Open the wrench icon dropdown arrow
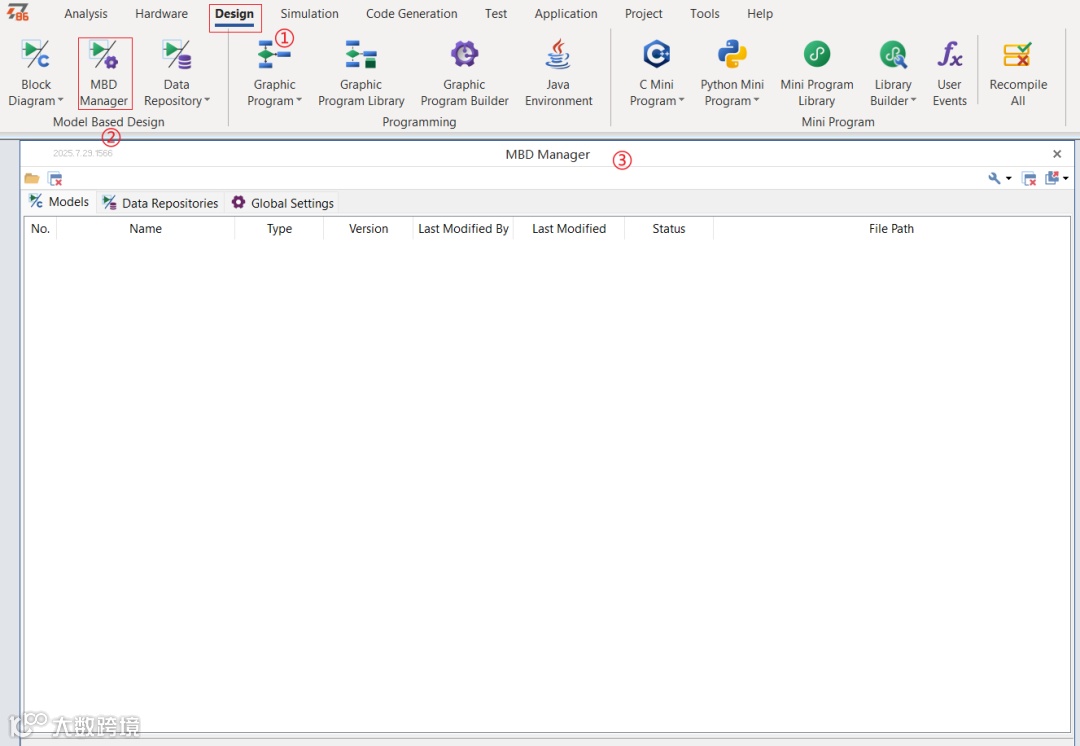This screenshot has height=746, width=1080. [x=1008, y=178]
